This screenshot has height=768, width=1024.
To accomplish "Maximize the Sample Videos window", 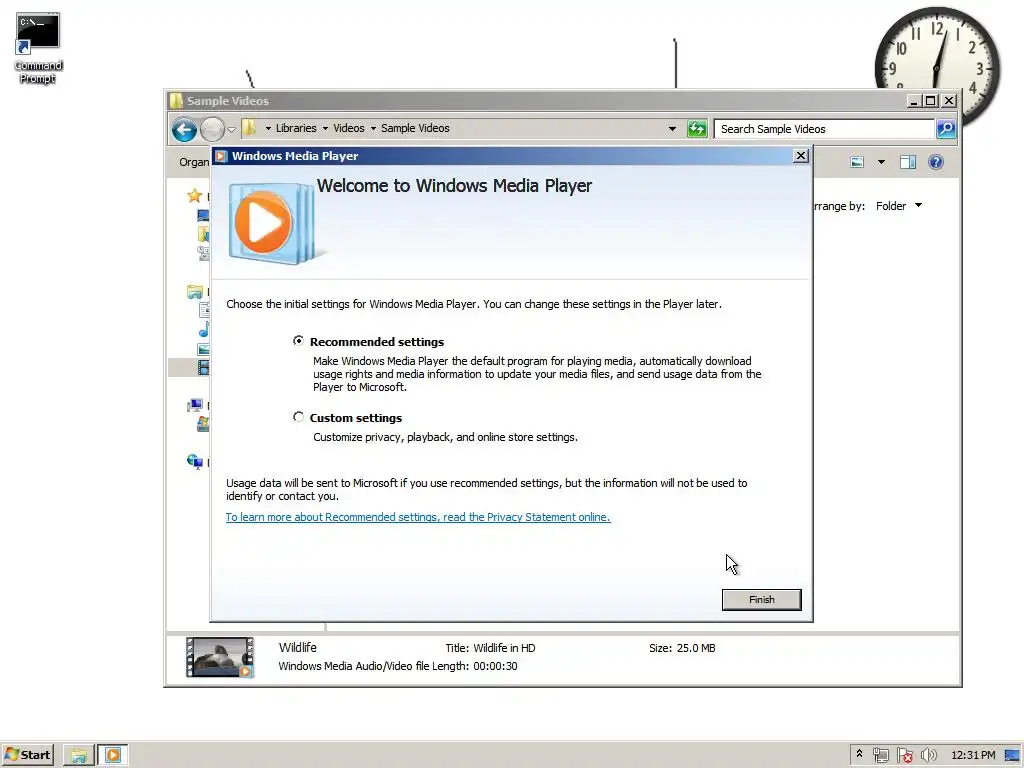I will pyautogui.click(x=931, y=101).
